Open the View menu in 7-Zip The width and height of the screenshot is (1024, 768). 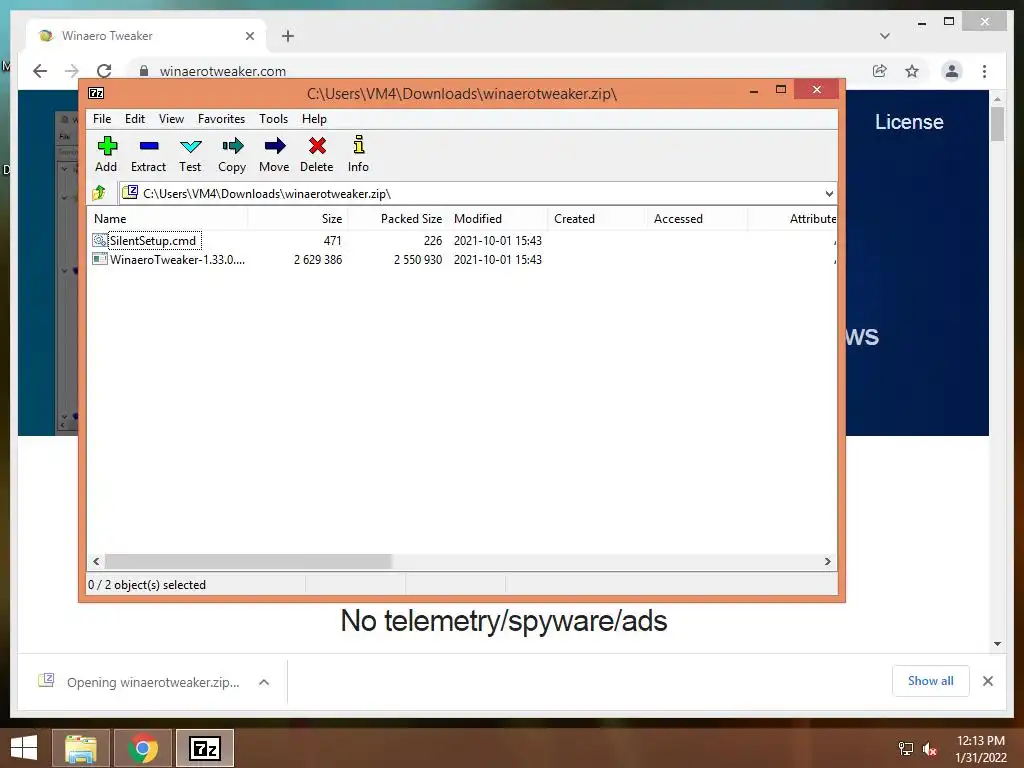pos(171,119)
